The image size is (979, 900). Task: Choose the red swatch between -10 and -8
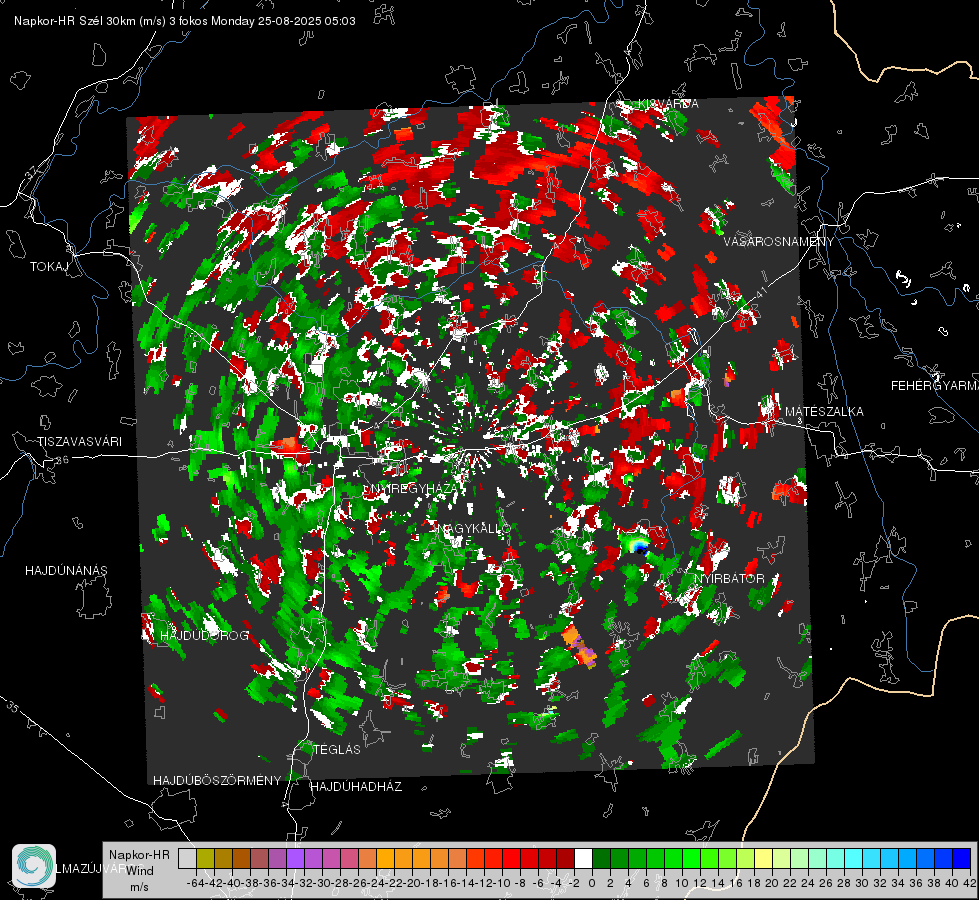click(511, 858)
